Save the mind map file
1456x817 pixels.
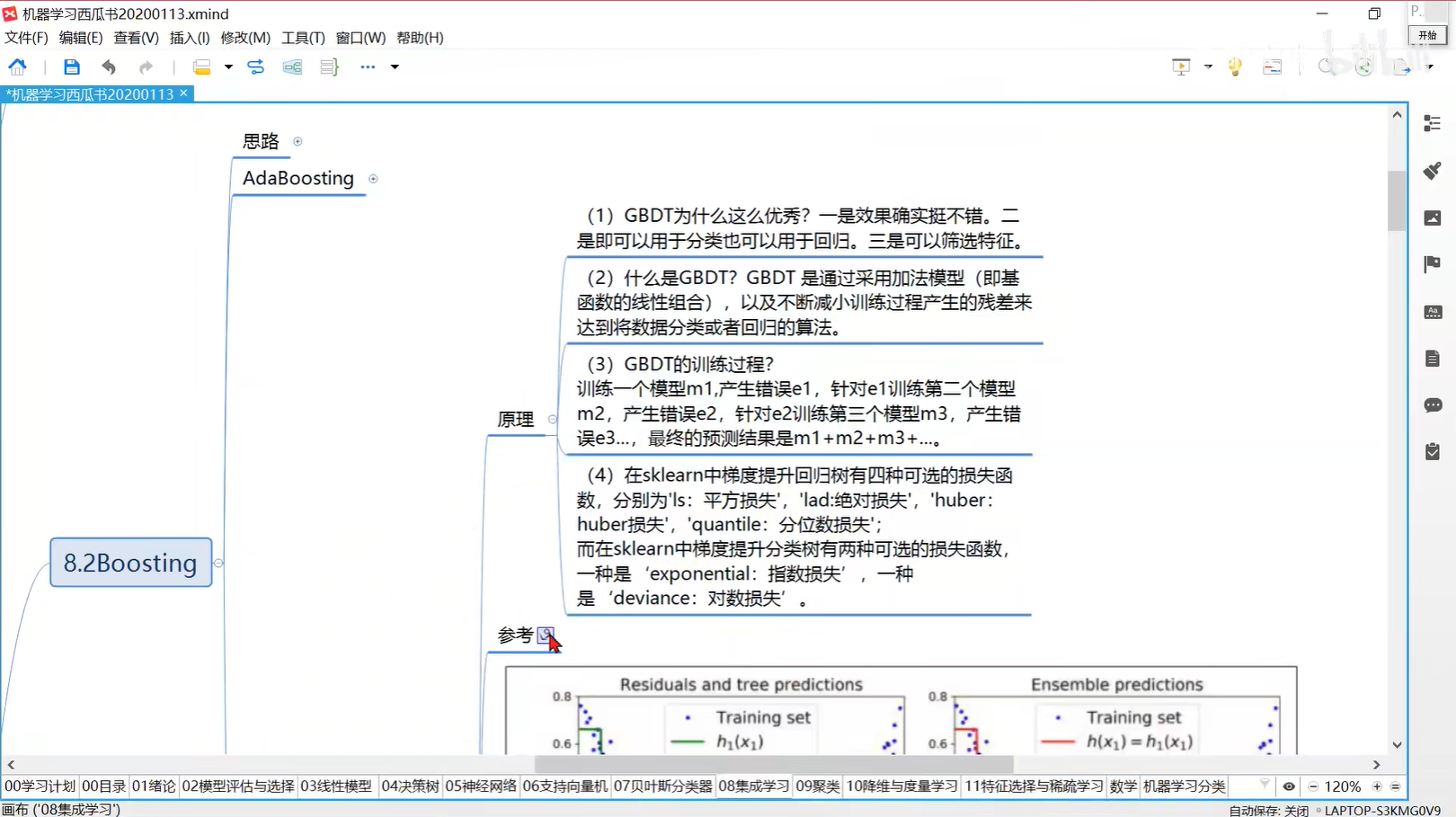[71, 67]
